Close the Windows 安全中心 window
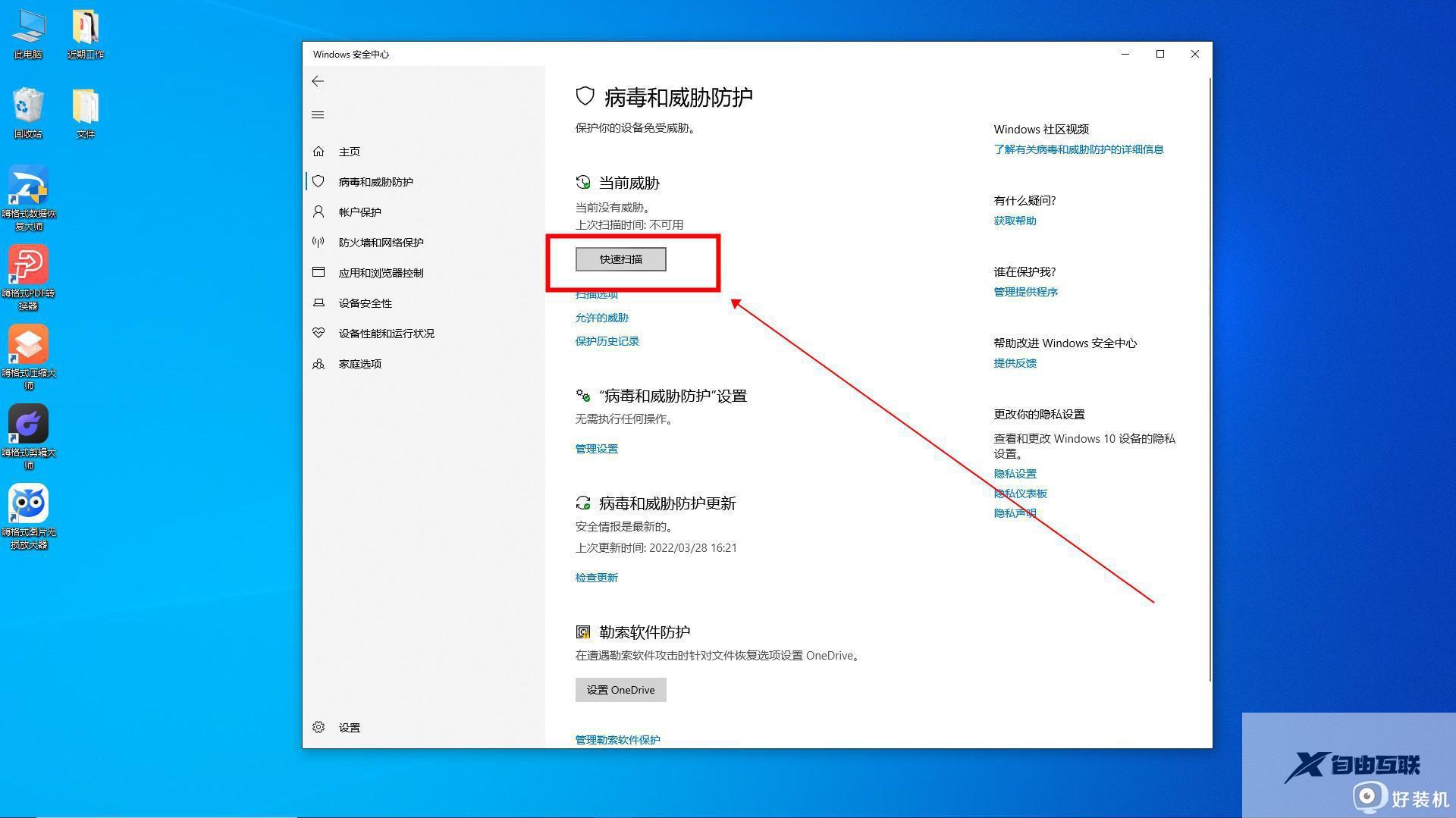 (x=1195, y=54)
